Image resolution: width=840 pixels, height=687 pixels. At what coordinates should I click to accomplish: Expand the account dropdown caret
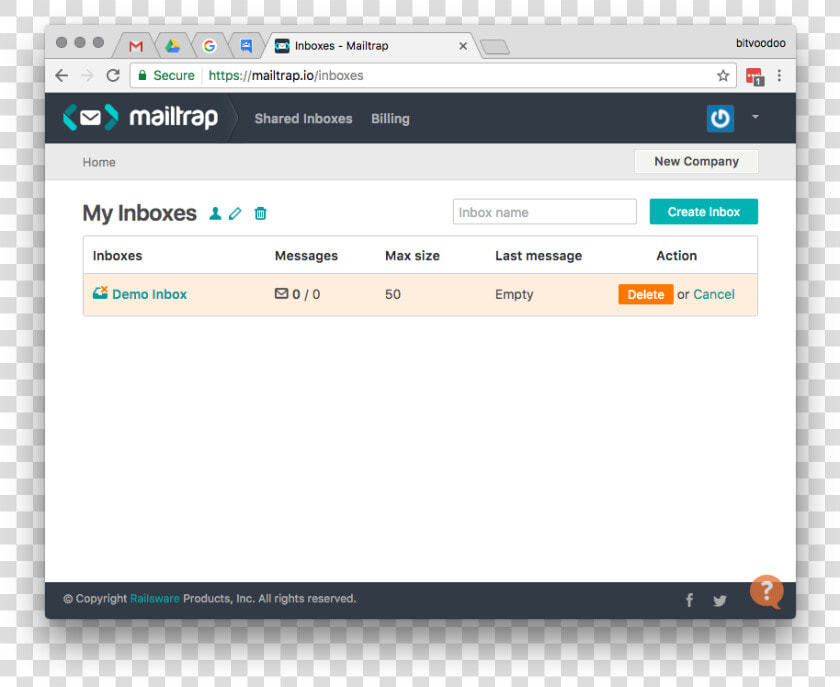tap(755, 116)
